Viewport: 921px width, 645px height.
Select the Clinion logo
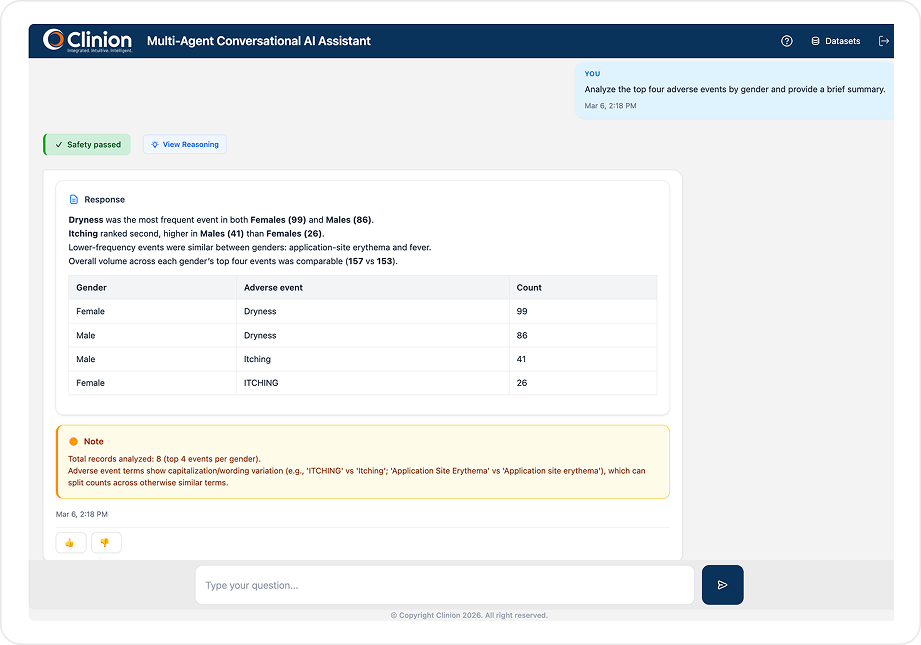click(x=86, y=40)
